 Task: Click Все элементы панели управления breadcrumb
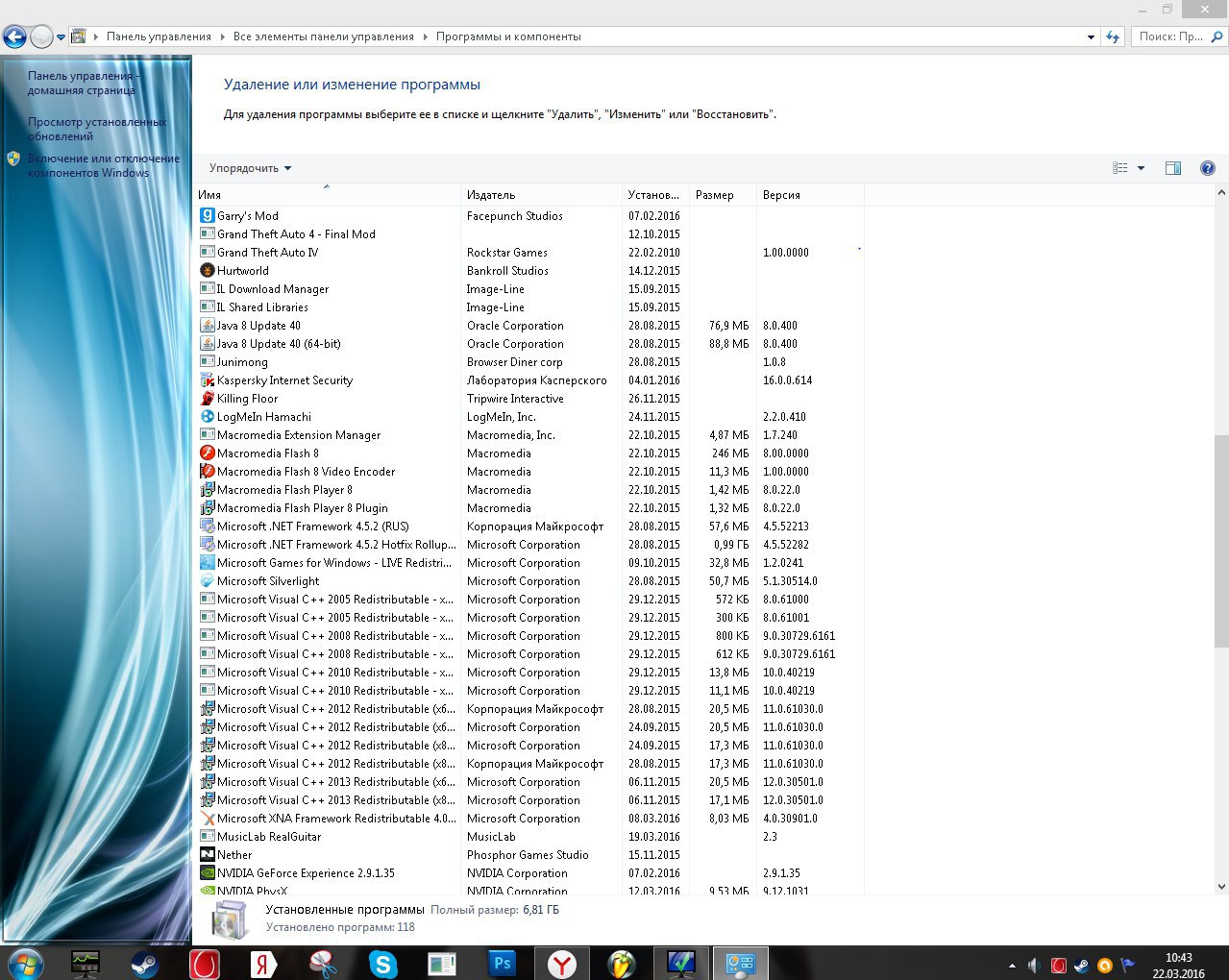[324, 37]
